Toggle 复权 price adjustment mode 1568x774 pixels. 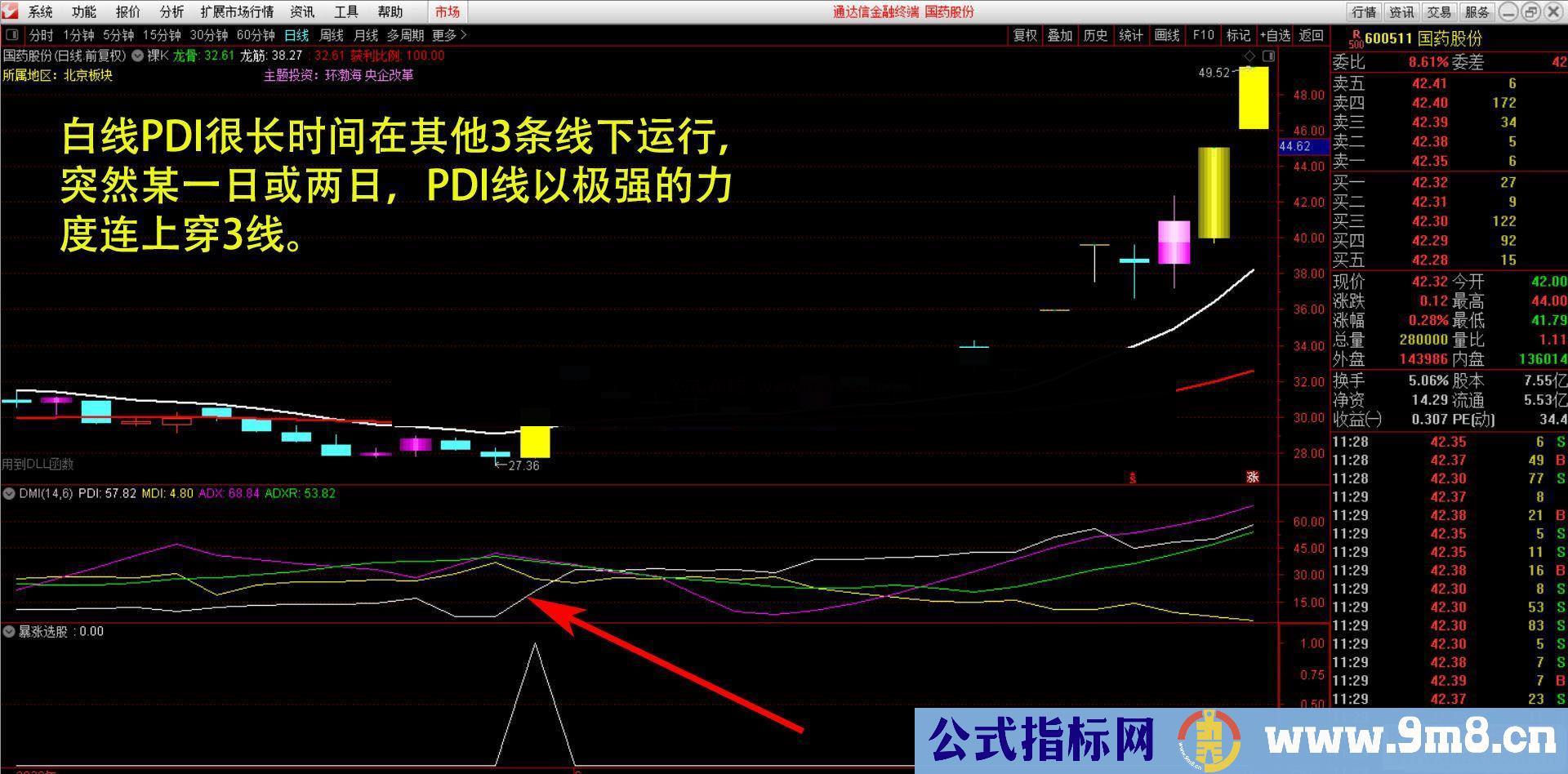1025,35
